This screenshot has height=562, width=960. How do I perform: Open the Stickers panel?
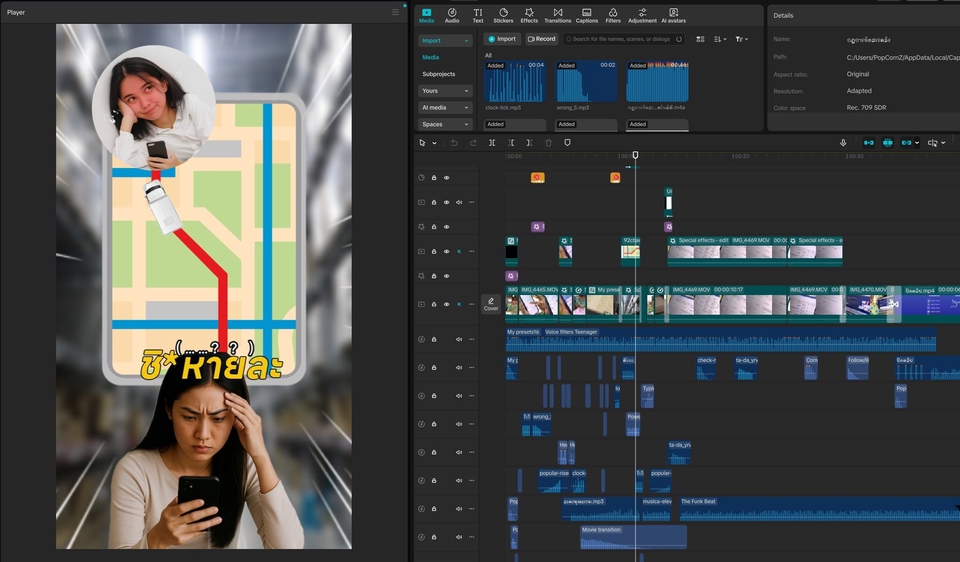click(503, 15)
